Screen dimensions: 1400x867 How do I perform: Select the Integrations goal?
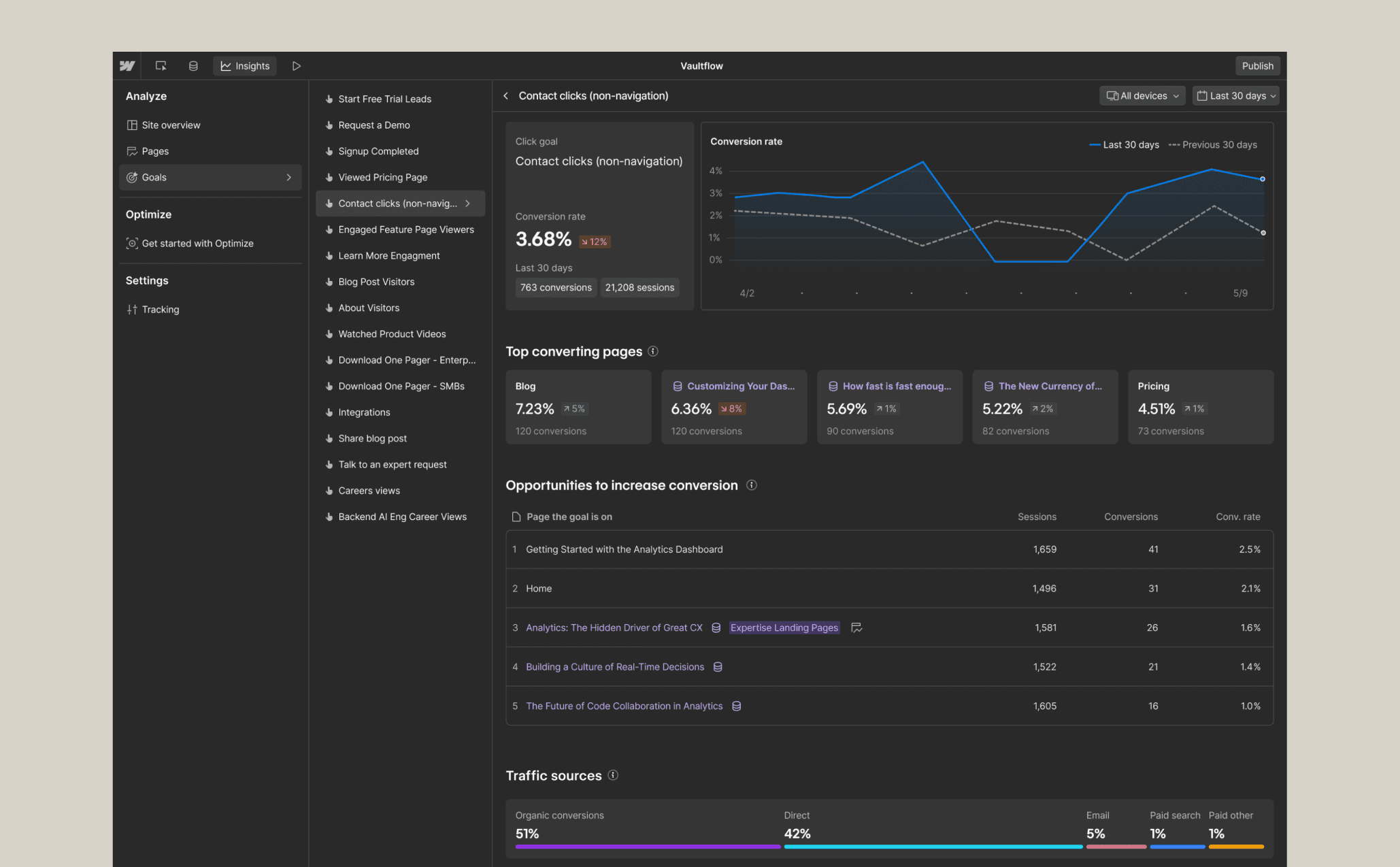pos(400,412)
